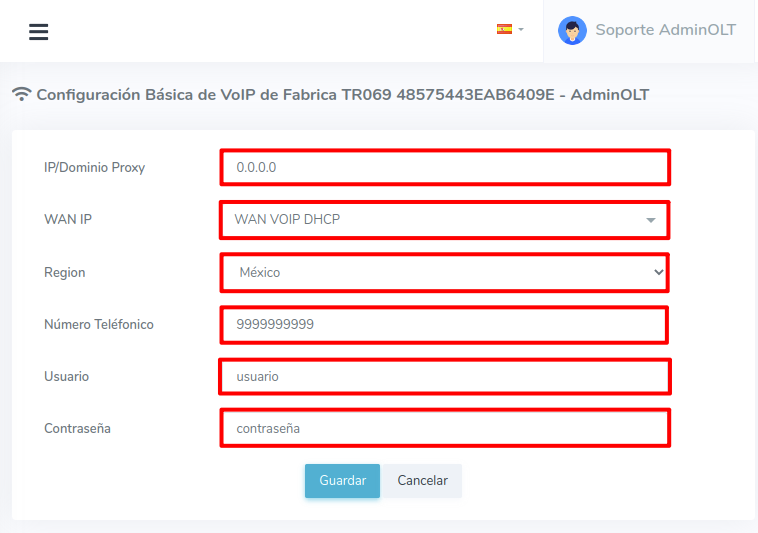The height and width of the screenshot is (533, 758).
Task: Click the Contraseña label text
Action: point(77,428)
